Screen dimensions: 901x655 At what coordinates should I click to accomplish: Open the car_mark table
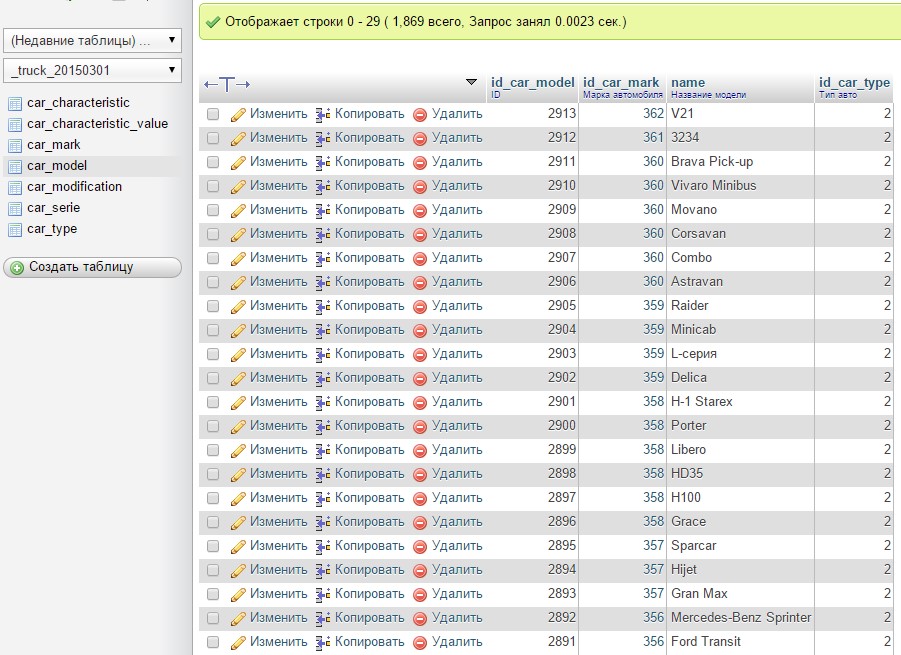(53, 145)
